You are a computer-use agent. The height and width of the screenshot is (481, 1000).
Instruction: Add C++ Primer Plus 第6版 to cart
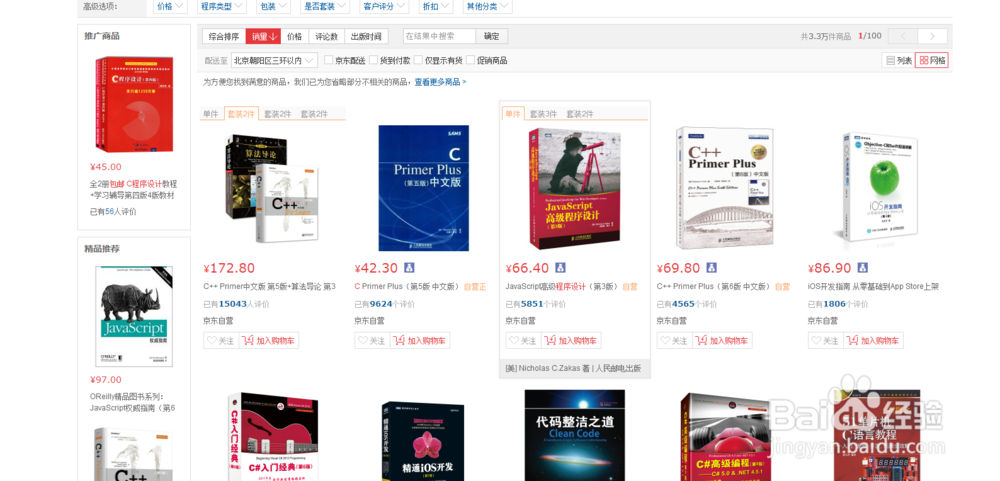(723, 341)
